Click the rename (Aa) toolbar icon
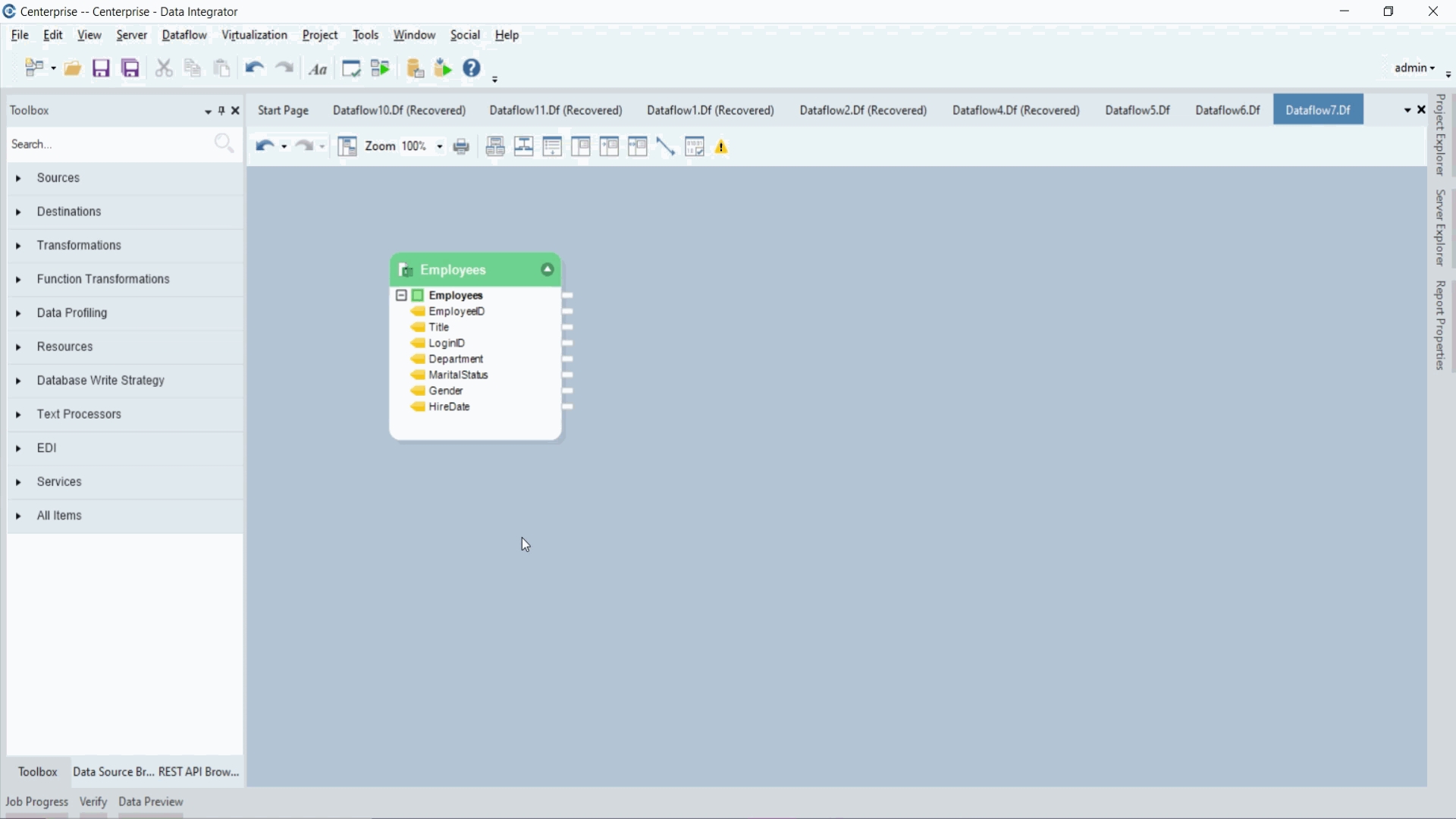 318,70
